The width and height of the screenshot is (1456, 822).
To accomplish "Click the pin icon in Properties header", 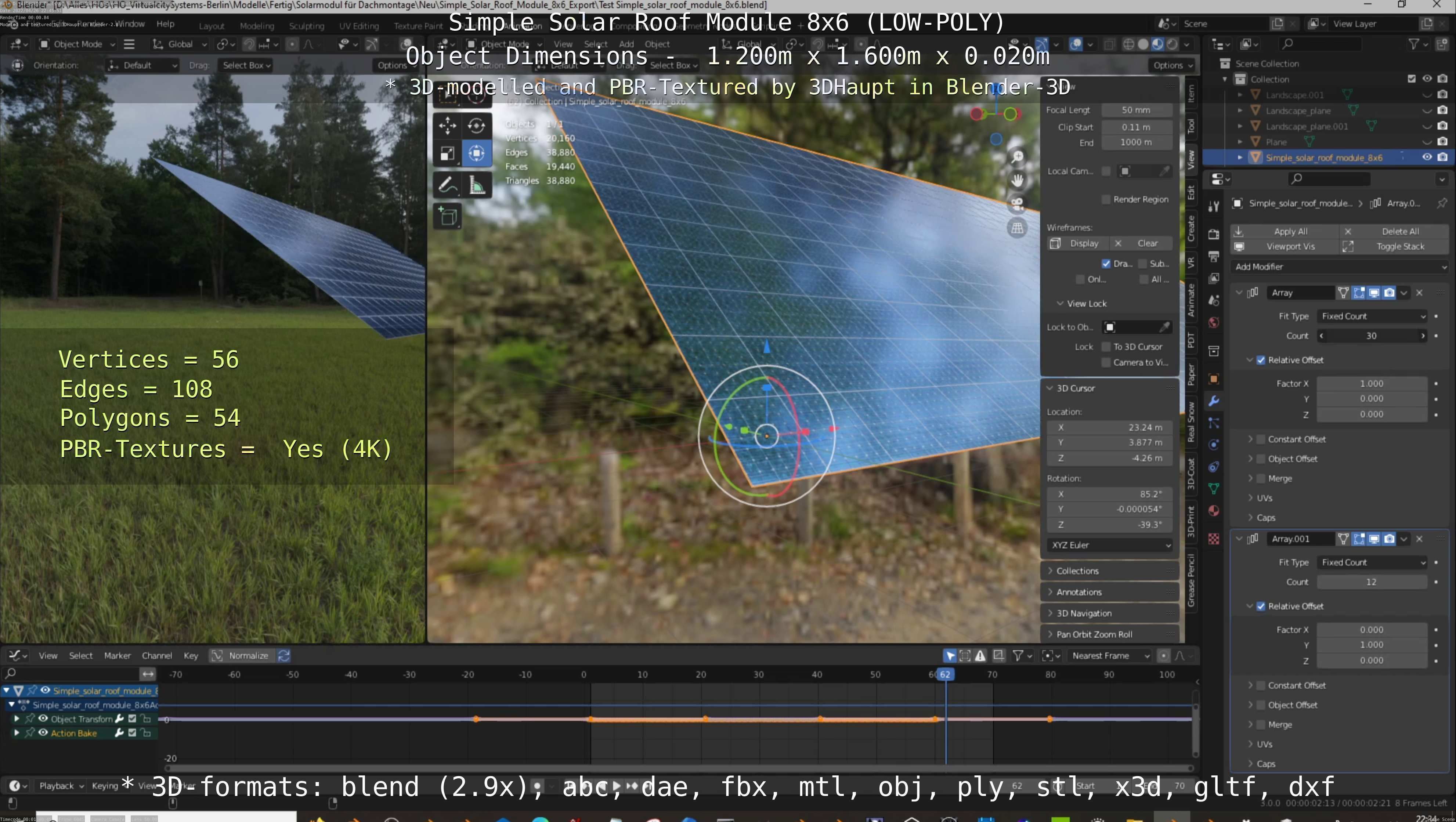I will 1442,203.
